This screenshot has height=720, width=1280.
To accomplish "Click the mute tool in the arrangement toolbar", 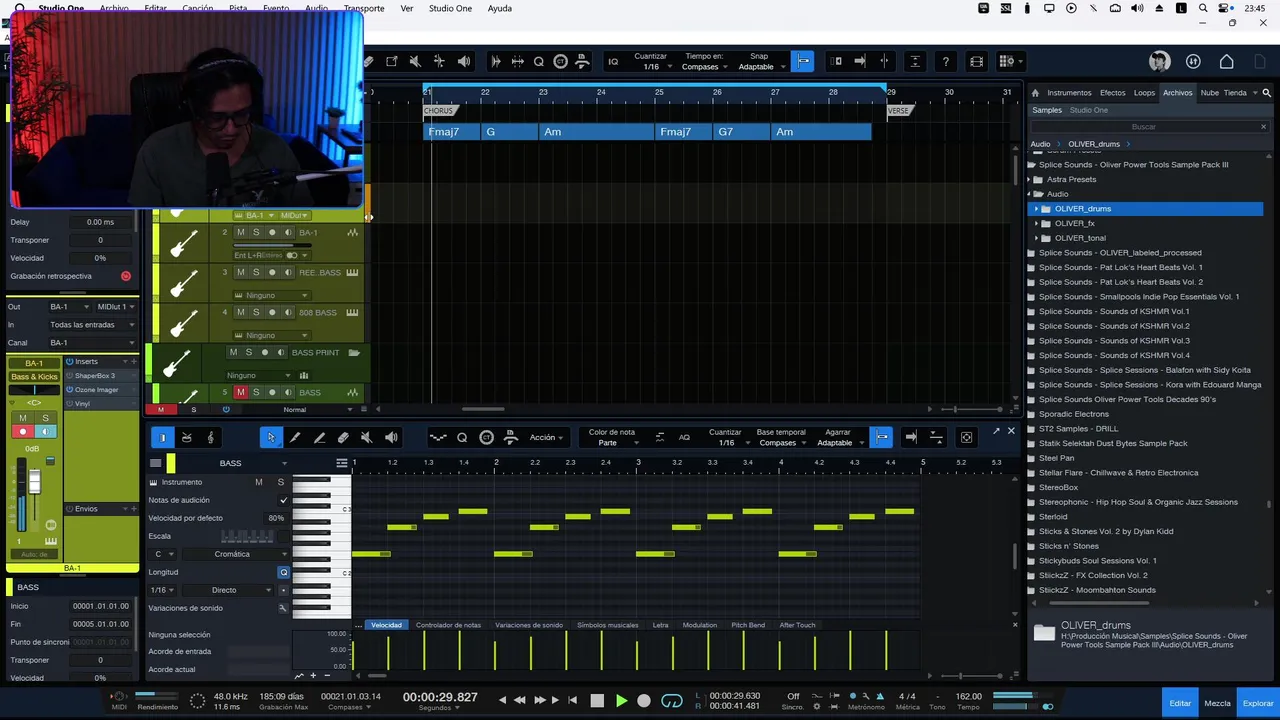I will pyautogui.click(x=415, y=61).
